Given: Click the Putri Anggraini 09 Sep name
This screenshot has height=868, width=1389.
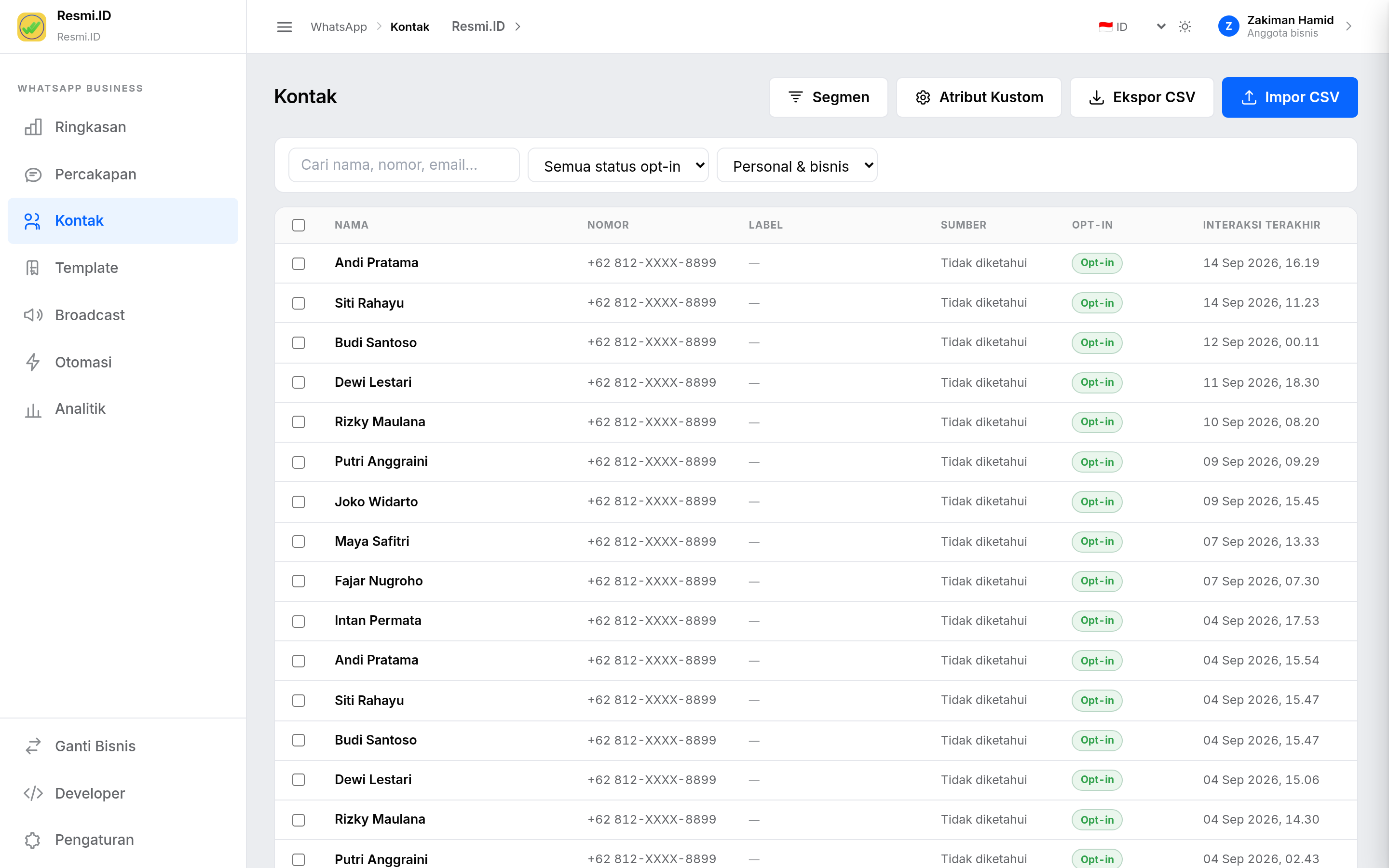Looking at the screenshot, I should coord(381,461).
